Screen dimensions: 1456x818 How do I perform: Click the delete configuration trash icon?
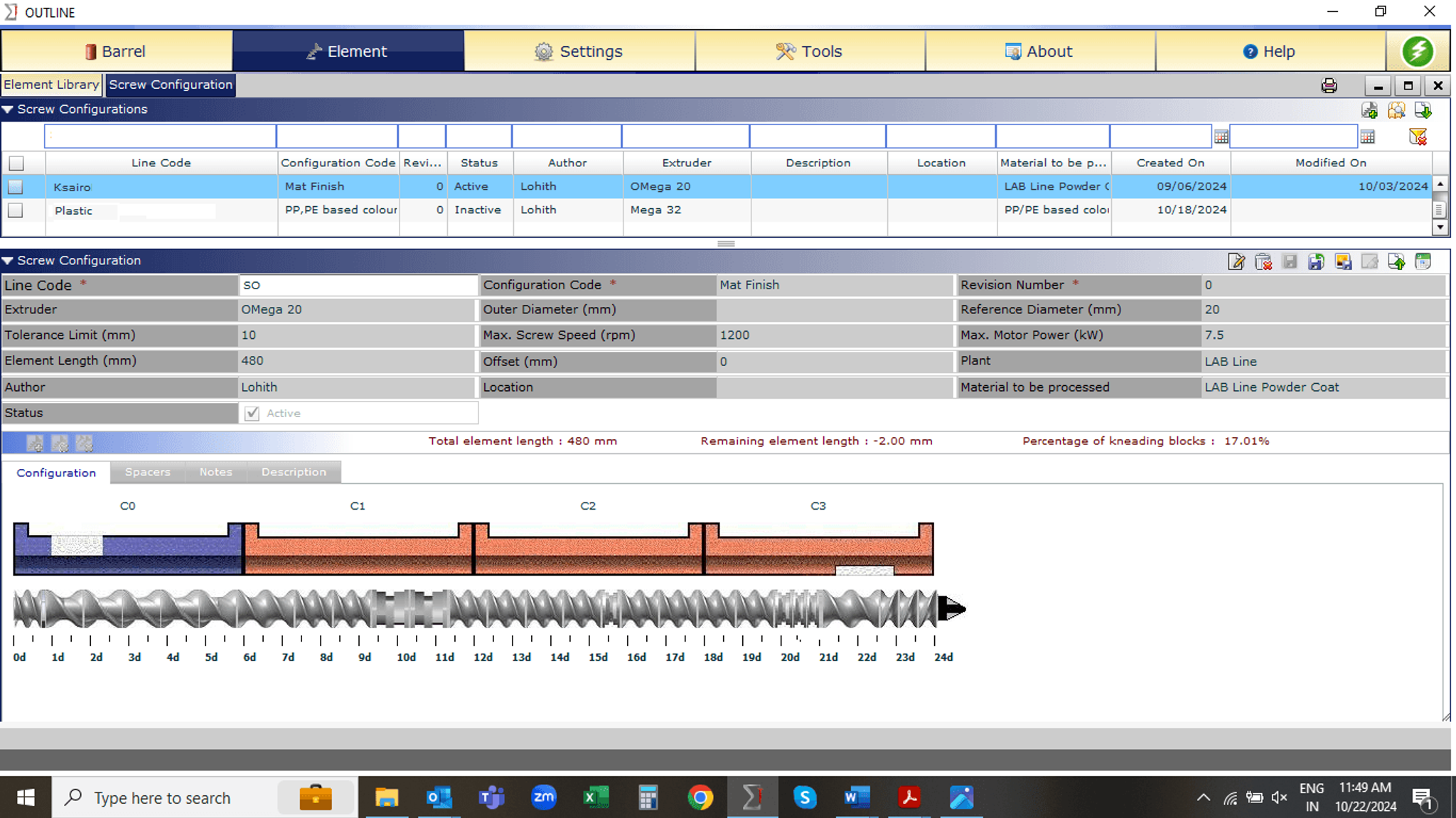1263,262
